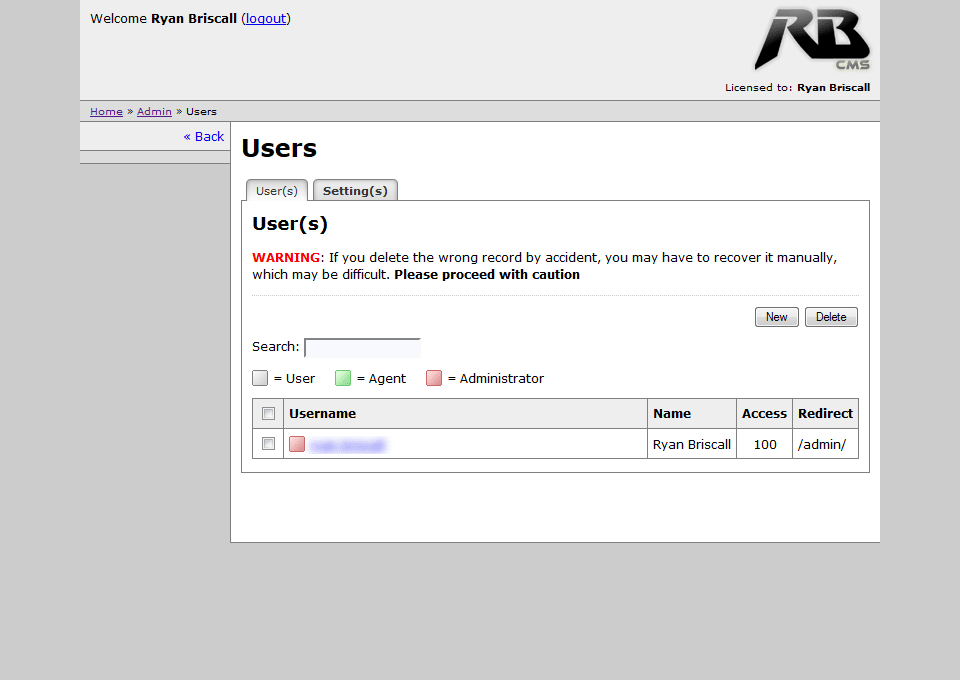Go to Home via breadcrumb
Image resolution: width=960 pixels, height=680 pixels.
[x=106, y=111]
